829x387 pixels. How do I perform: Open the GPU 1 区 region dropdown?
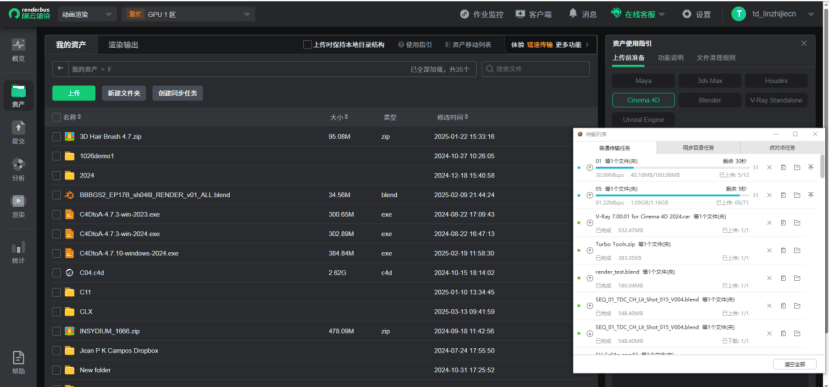tap(188, 14)
